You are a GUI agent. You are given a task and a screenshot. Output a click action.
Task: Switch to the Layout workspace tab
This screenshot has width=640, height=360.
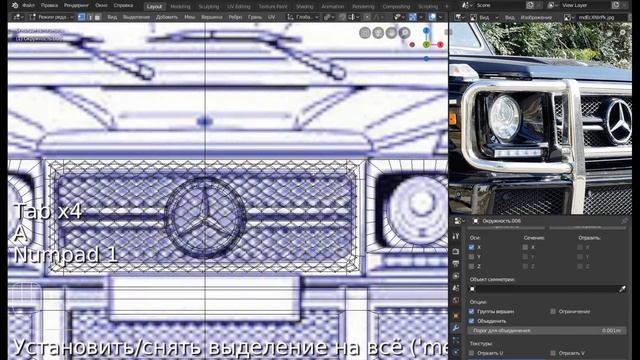[154, 7]
